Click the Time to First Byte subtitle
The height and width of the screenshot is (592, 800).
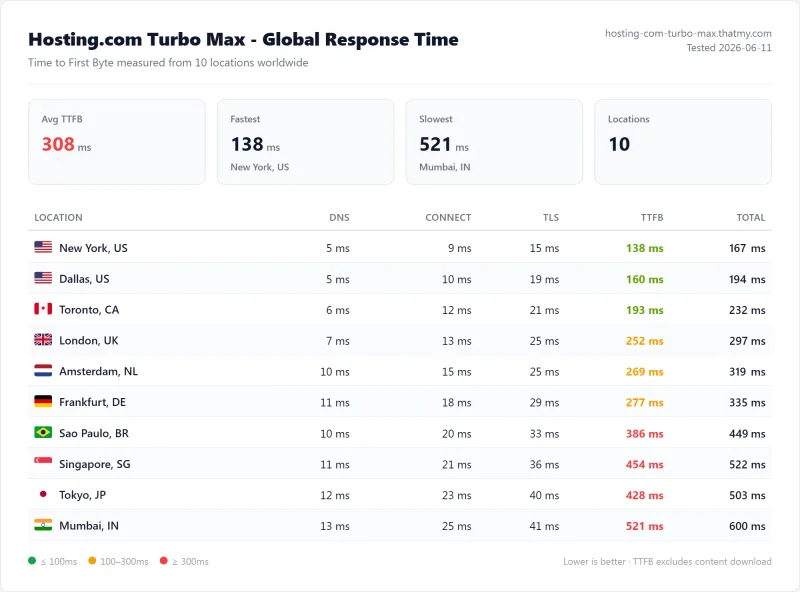[x=168, y=63]
